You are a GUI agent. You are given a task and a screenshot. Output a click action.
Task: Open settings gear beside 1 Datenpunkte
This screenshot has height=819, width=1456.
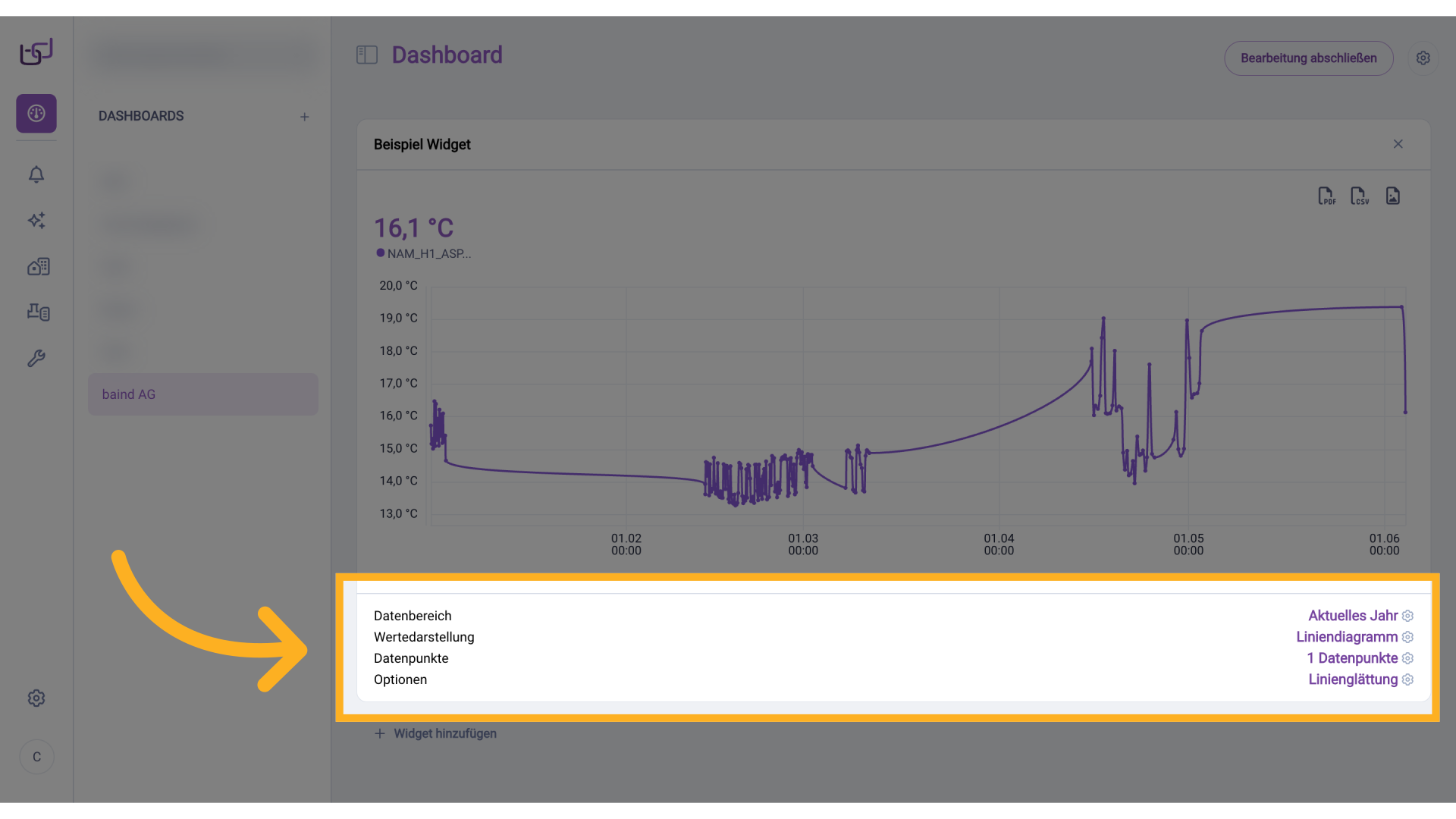(x=1408, y=658)
